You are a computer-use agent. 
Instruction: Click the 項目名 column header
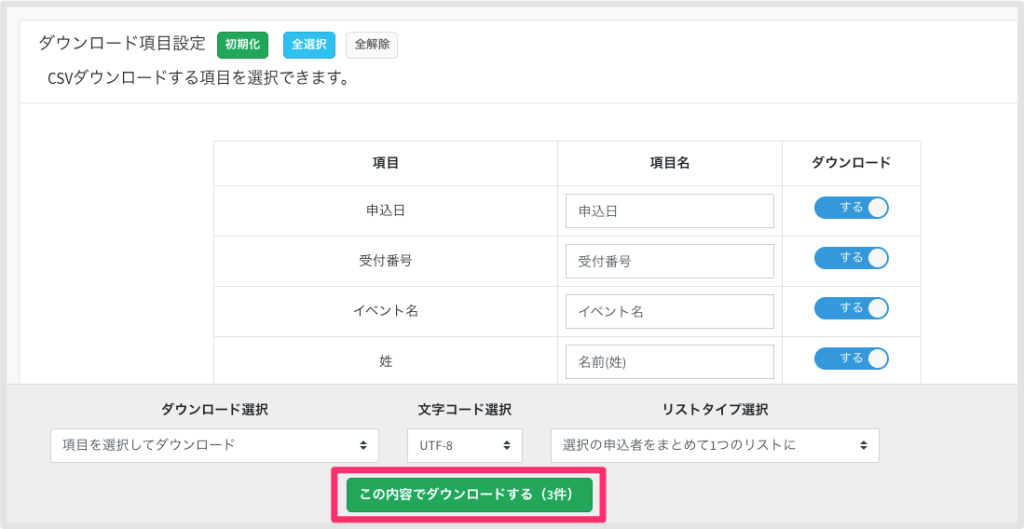(669, 163)
